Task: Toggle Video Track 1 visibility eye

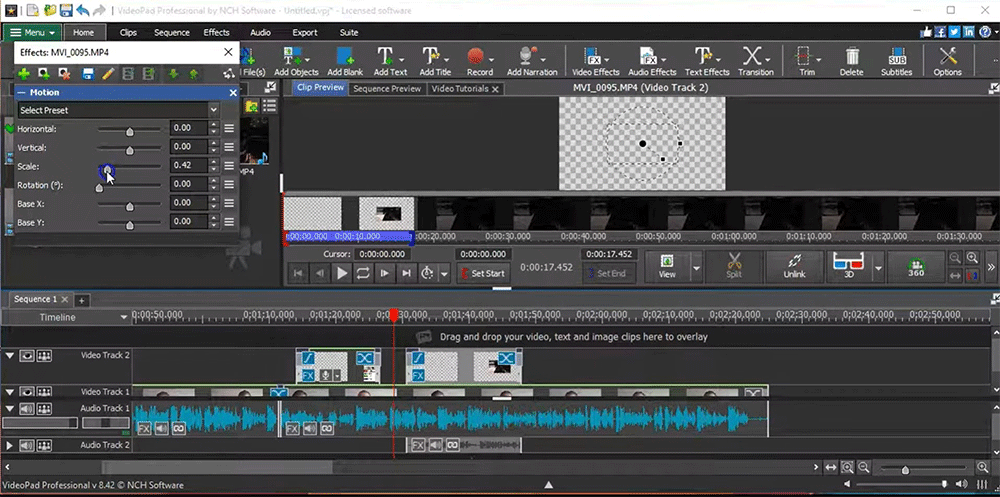Action: coord(27,392)
